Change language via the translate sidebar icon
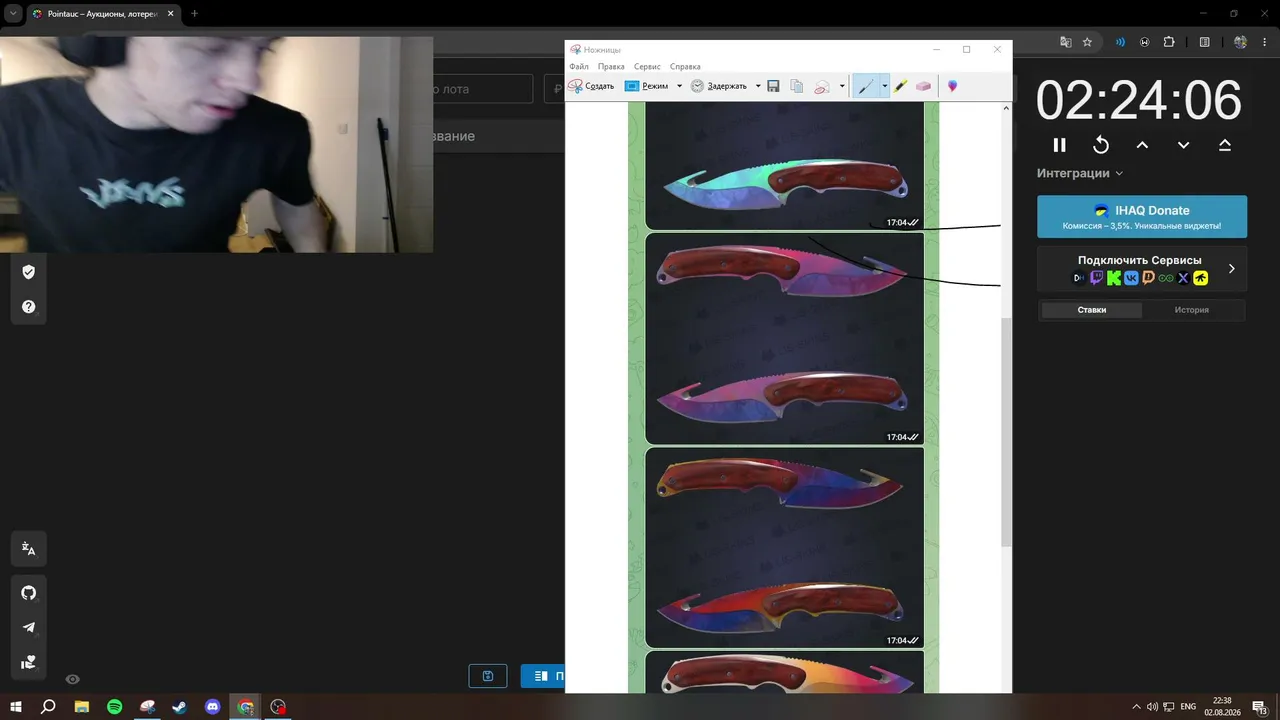This screenshot has width=1280, height=720. [29, 549]
